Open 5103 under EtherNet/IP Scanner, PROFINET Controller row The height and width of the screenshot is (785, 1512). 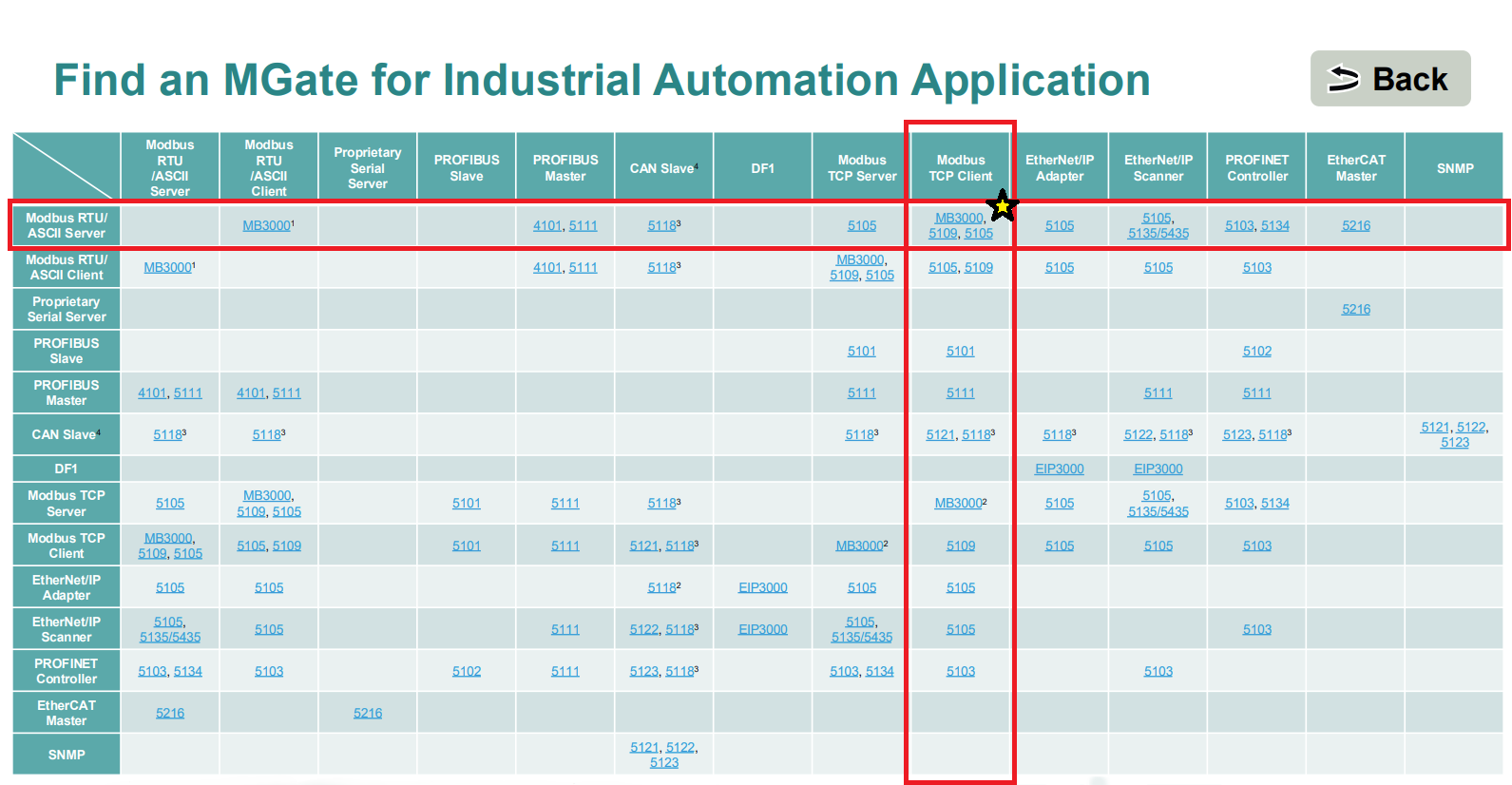pos(1158,671)
